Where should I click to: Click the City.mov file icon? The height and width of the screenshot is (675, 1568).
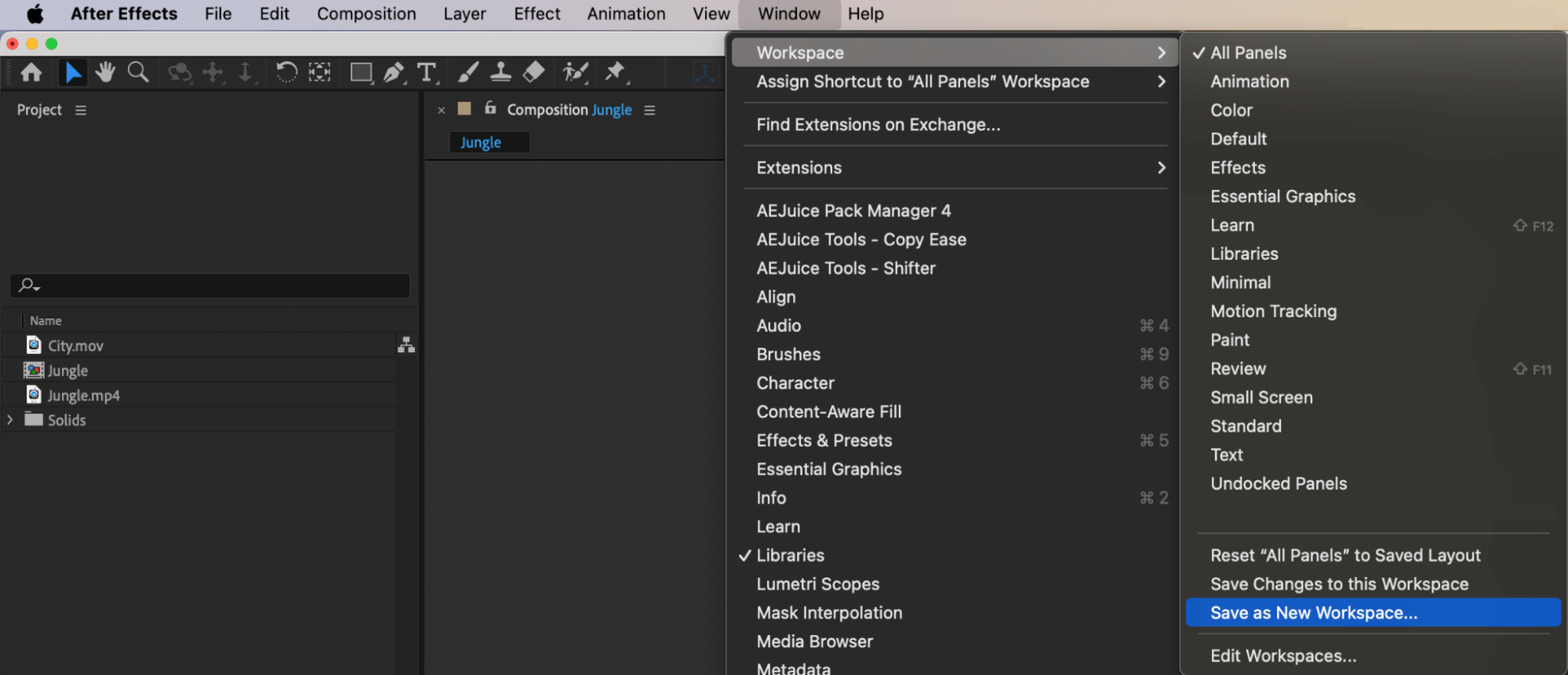[x=34, y=345]
